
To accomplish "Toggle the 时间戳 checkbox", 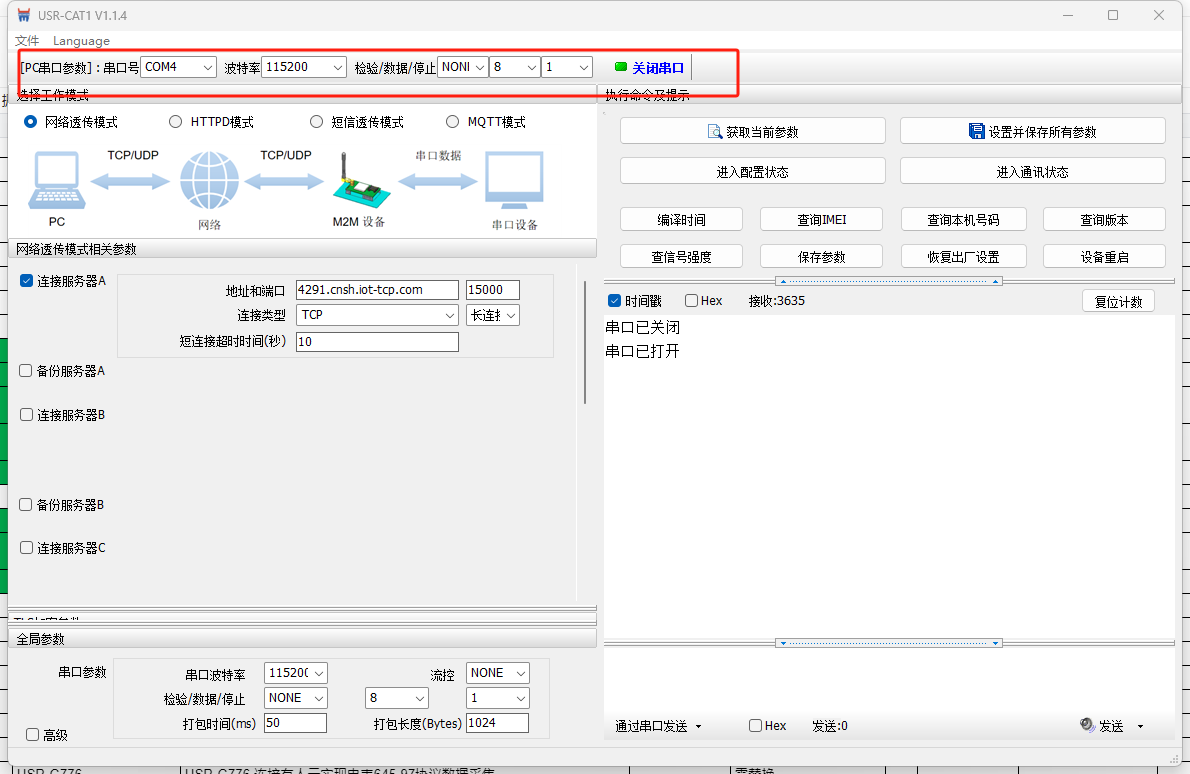I will [615, 300].
